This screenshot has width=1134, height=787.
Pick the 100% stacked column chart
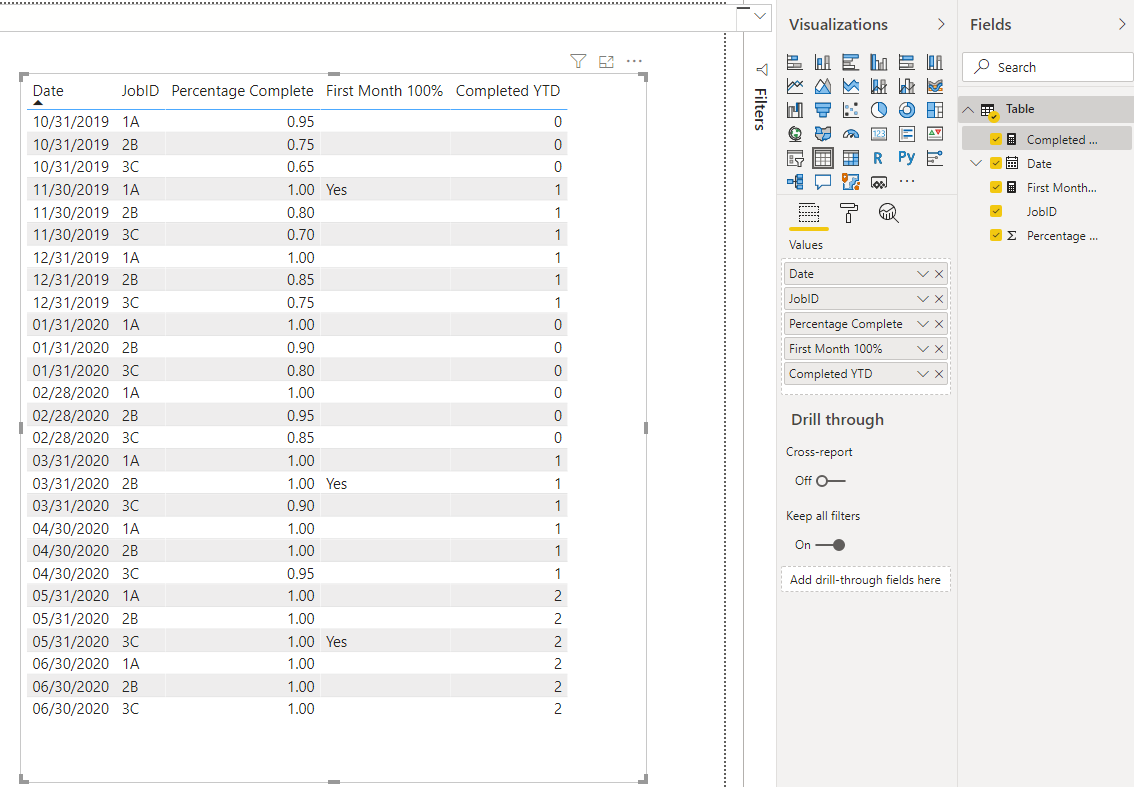coord(934,62)
